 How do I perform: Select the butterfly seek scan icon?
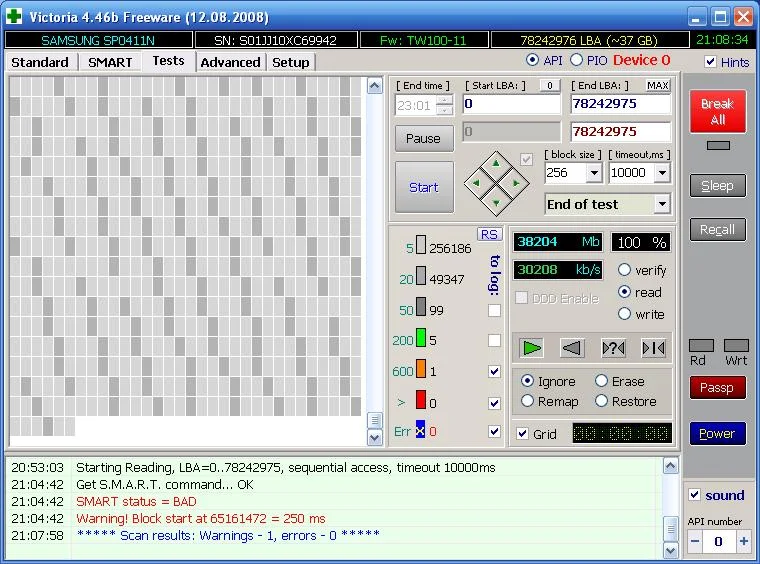pyautogui.click(x=653, y=348)
